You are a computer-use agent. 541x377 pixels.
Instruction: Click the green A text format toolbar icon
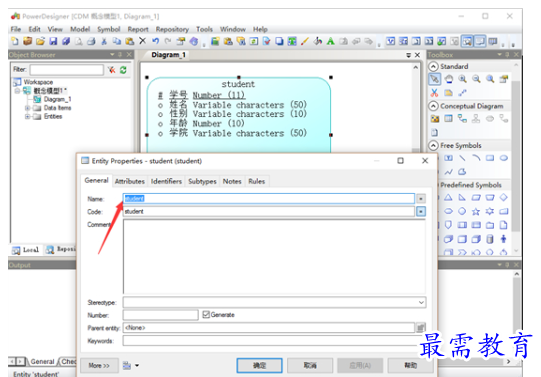point(331,41)
